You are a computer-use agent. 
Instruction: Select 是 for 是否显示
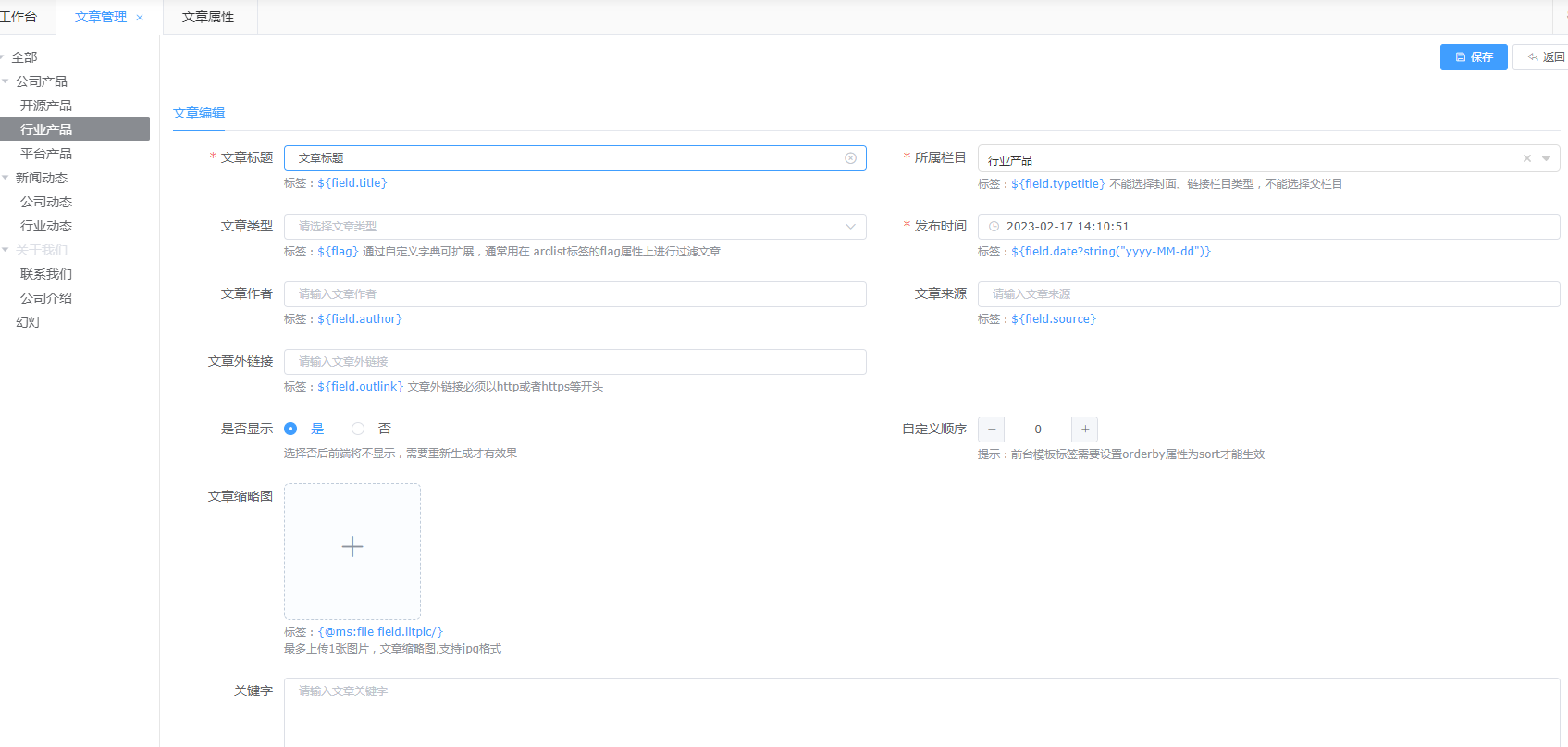(290, 429)
